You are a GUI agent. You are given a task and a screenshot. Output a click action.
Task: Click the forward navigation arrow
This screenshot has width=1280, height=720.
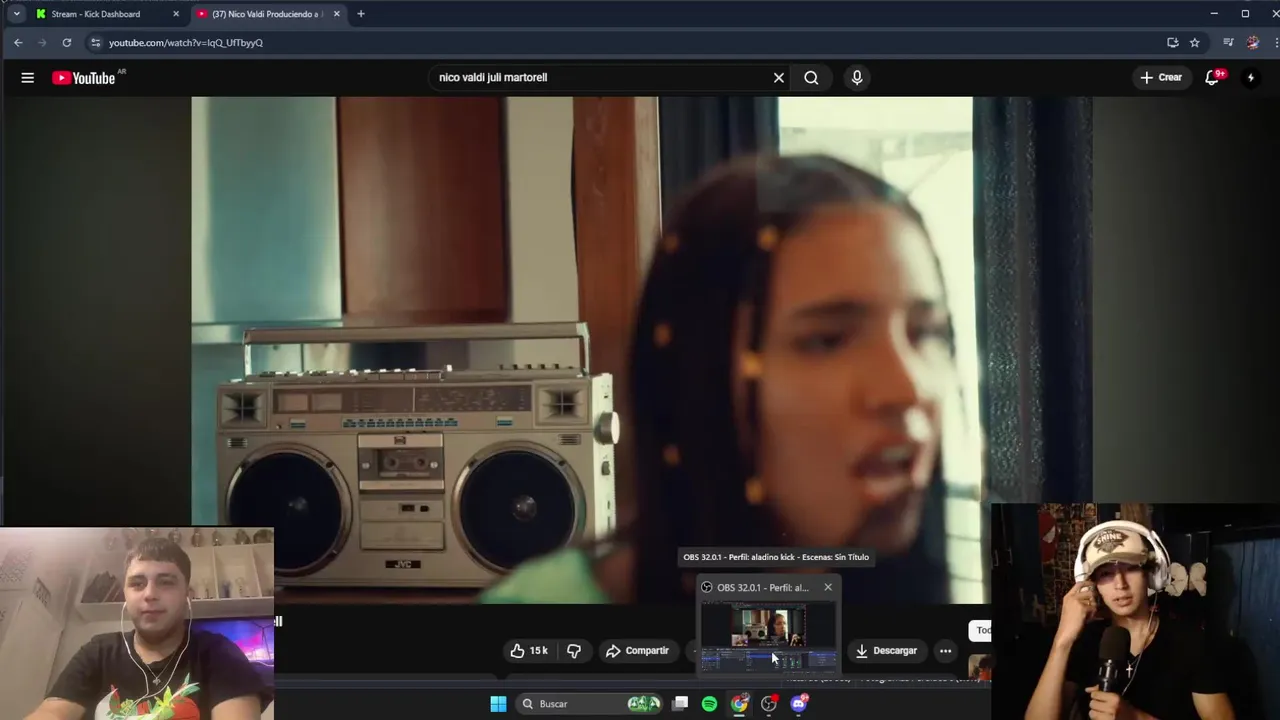(x=42, y=43)
